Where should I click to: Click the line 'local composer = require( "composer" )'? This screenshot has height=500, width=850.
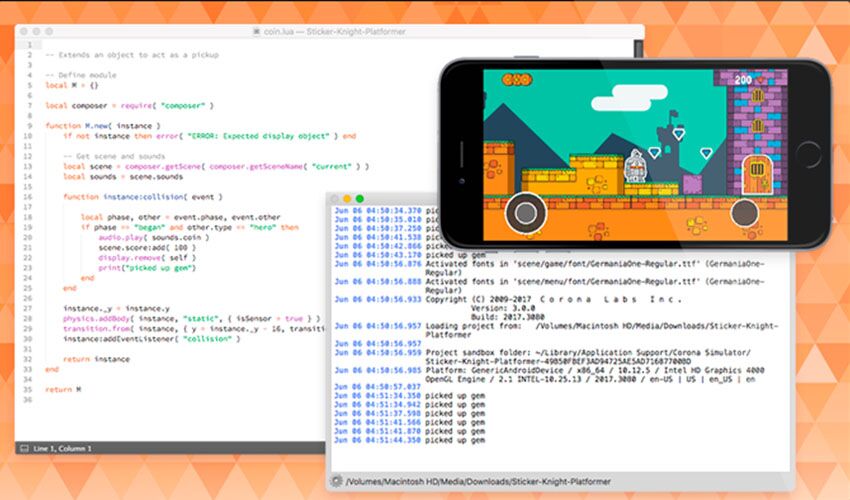point(130,106)
